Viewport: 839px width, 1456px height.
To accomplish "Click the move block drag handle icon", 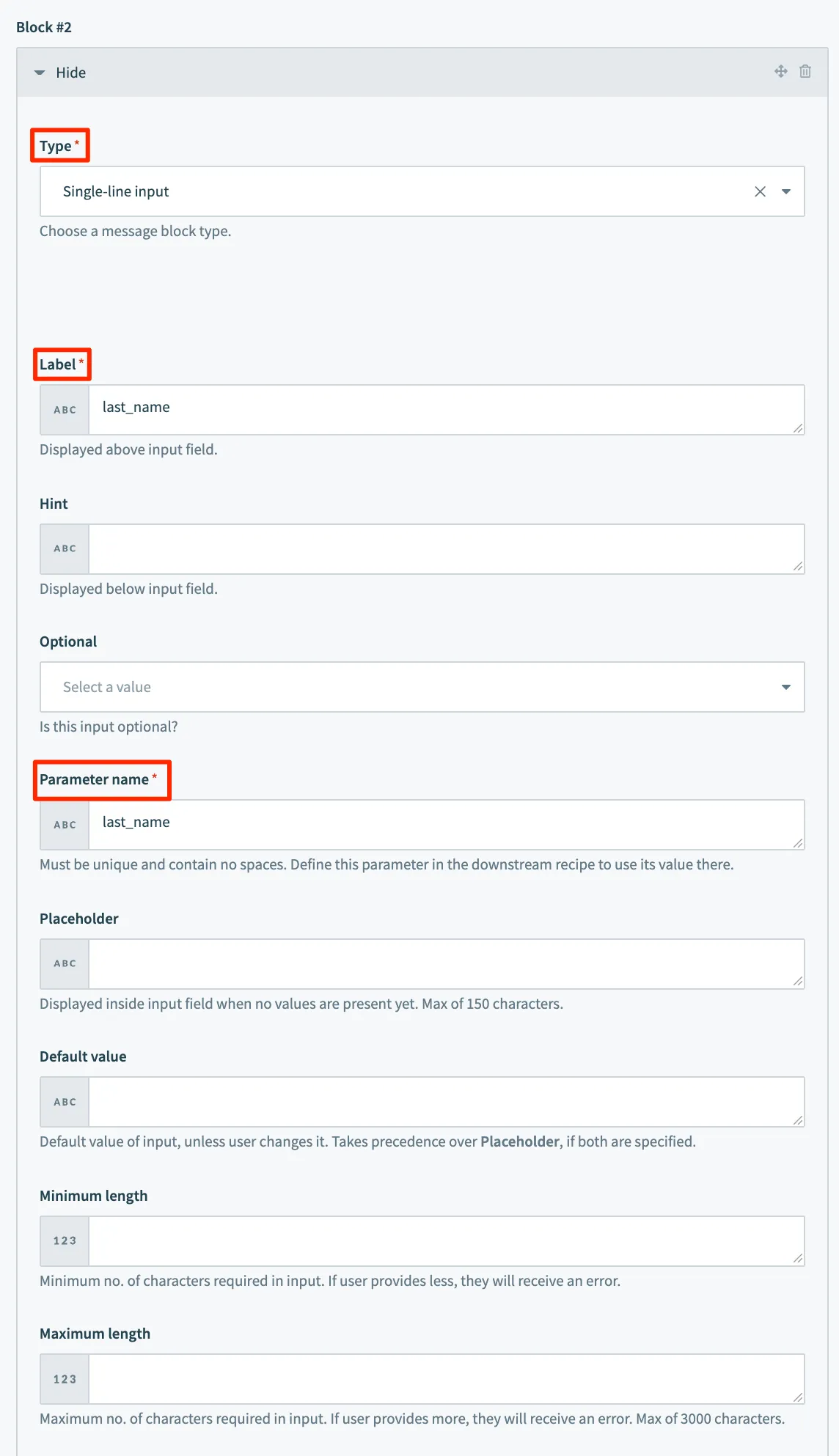I will (x=780, y=71).
